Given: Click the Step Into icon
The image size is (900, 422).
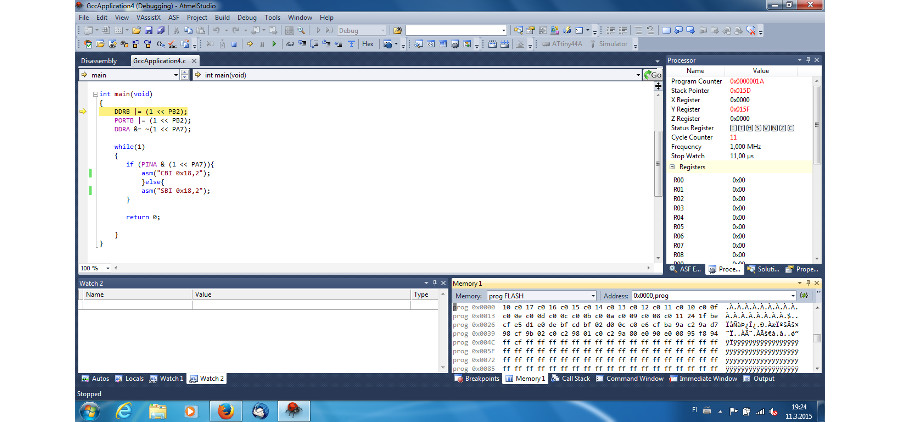Looking at the screenshot, I should [x=301, y=44].
